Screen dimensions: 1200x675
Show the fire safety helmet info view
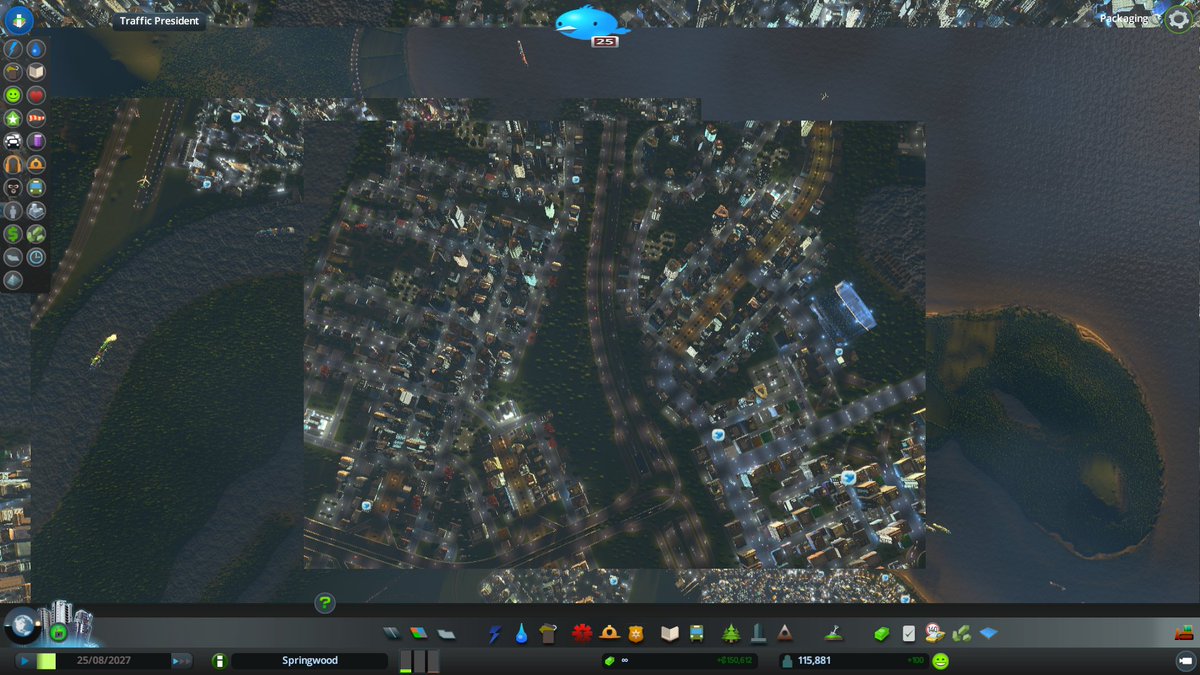pos(36,164)
